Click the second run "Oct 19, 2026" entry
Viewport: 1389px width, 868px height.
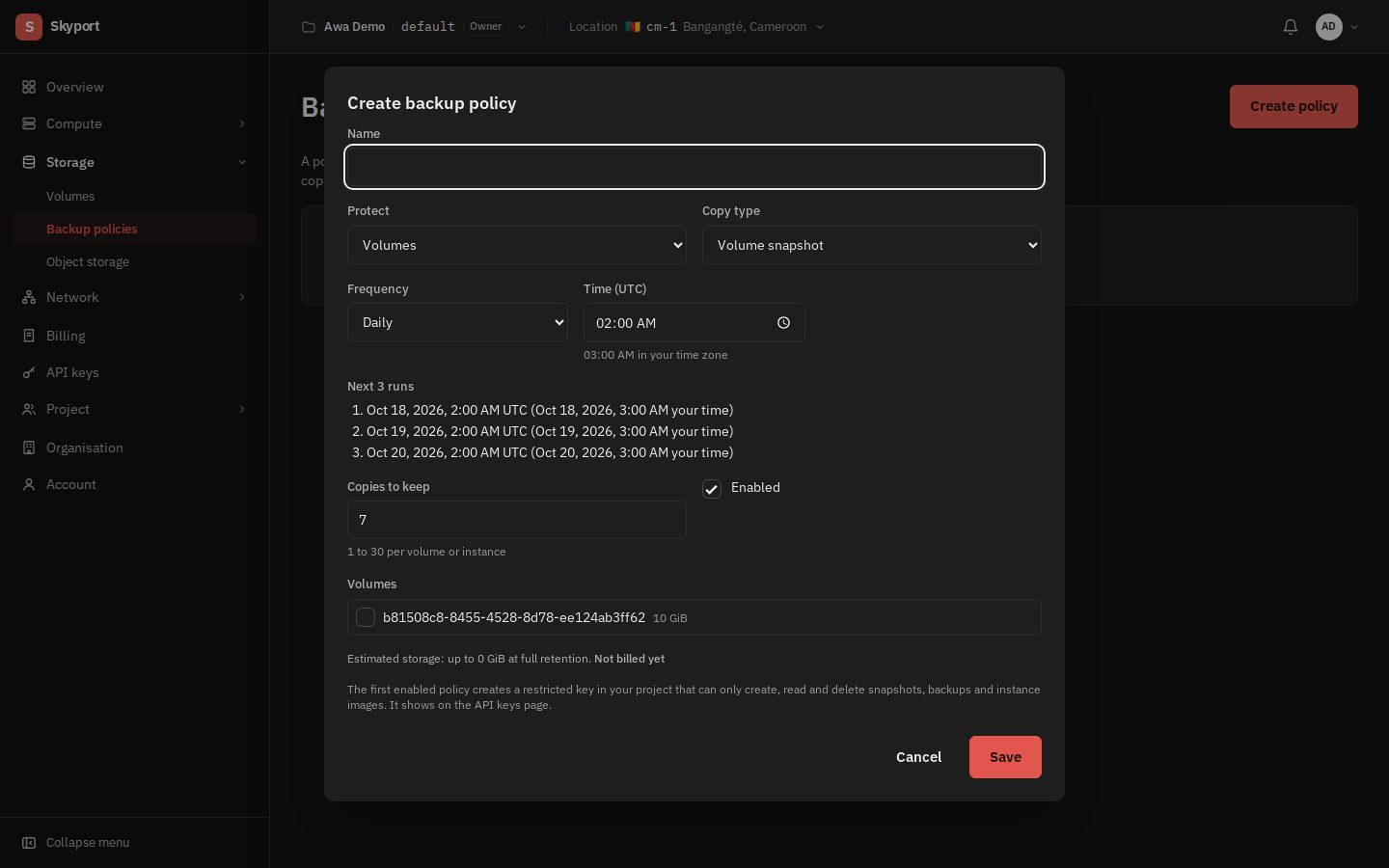[550, 431]
